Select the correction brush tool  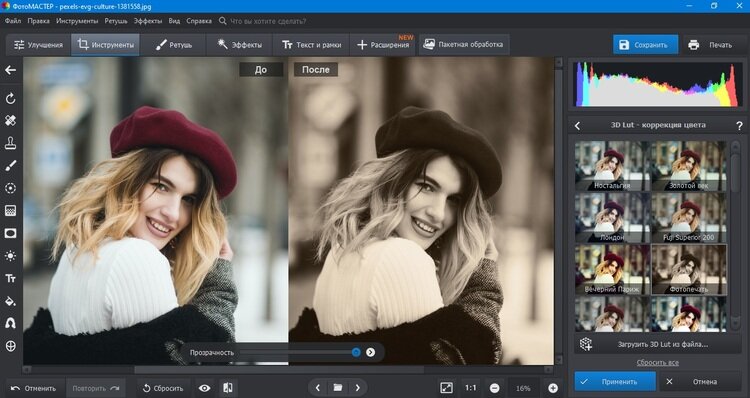click(x=10, y=166)
